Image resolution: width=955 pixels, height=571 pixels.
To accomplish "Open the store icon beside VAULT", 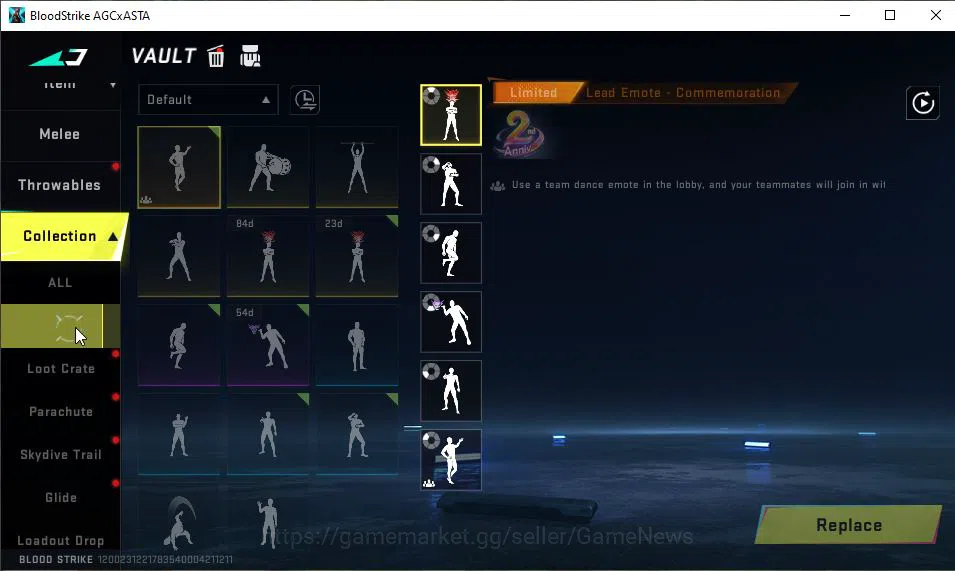I will coord(250,56).
